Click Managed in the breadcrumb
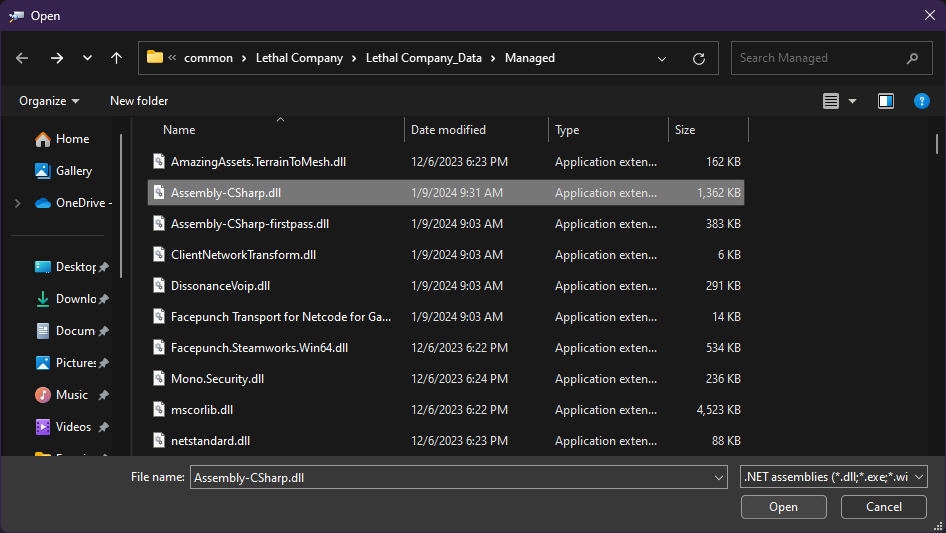Viewport: 946px width, 533px height. (530, 58)
